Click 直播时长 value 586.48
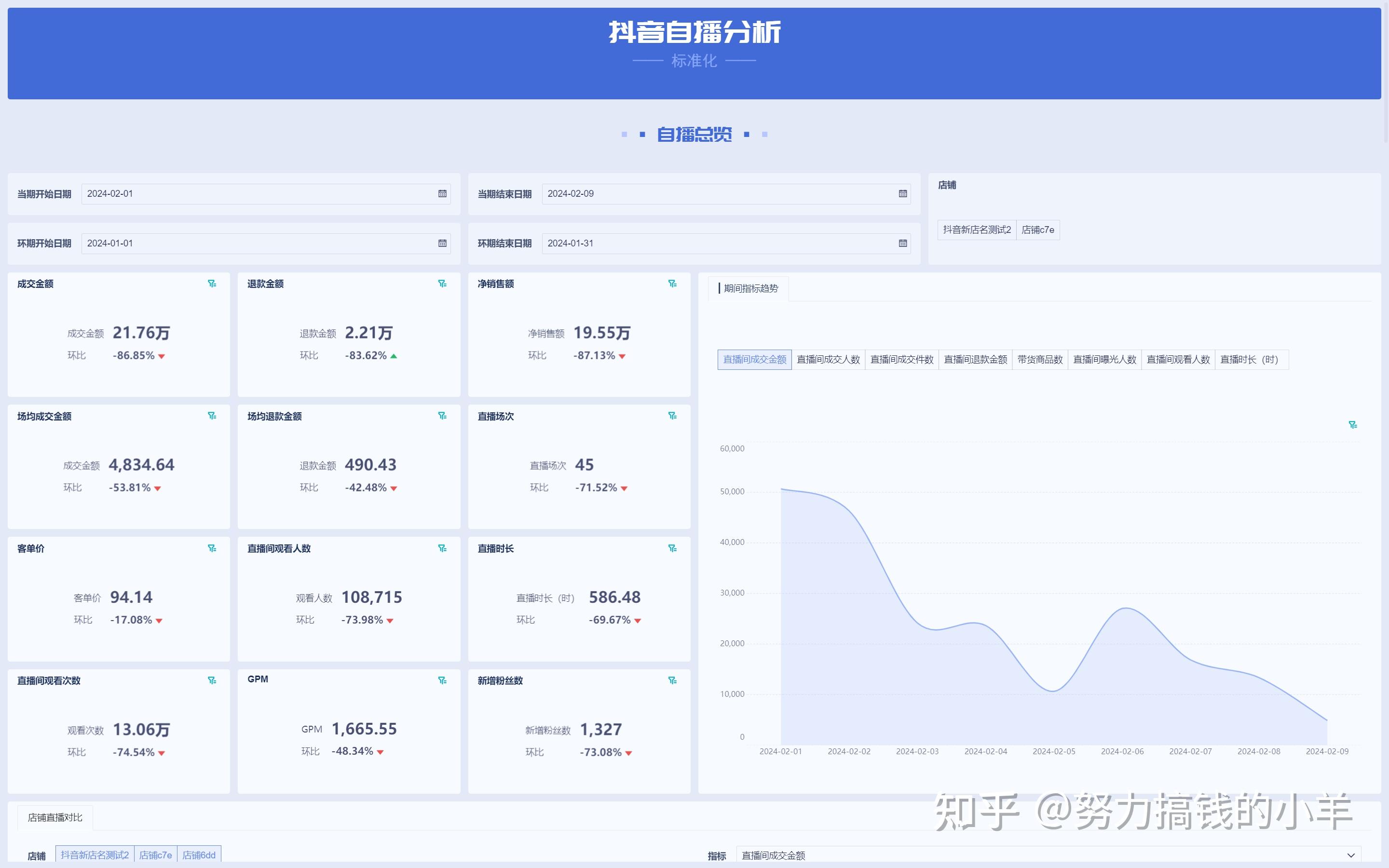 614,597
